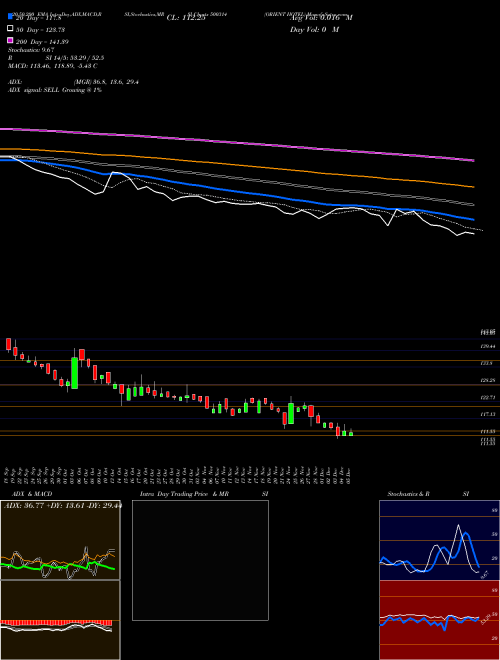Select the 'ADX: 36.77 +DY: 13.61 -DY: 29.44' header
500x660 pixels.
point(63,506)
